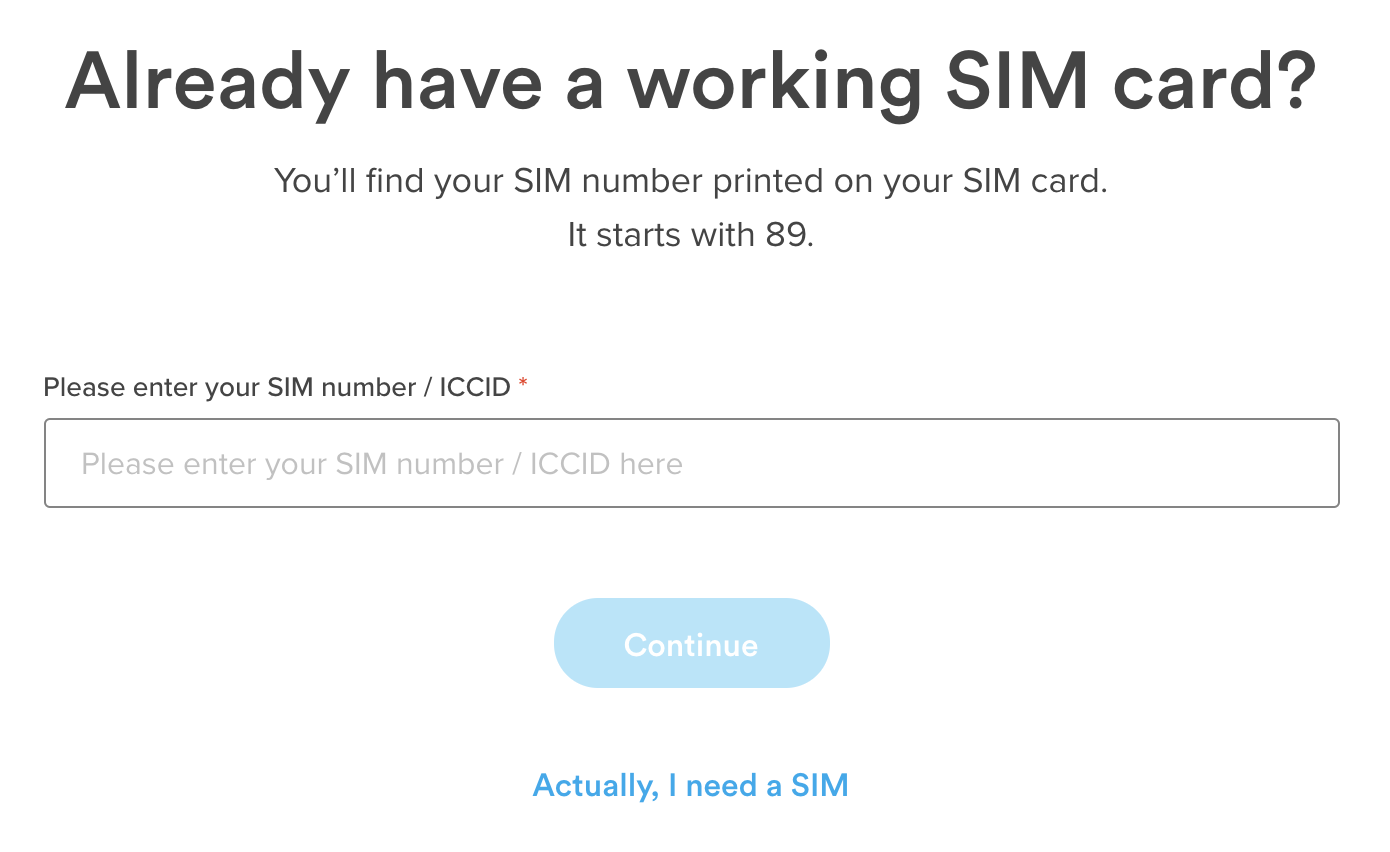The height and width of the screenshot is (852, 1390).
Task: Select the Already have a working SIM heading
Action: click(691, 82)
